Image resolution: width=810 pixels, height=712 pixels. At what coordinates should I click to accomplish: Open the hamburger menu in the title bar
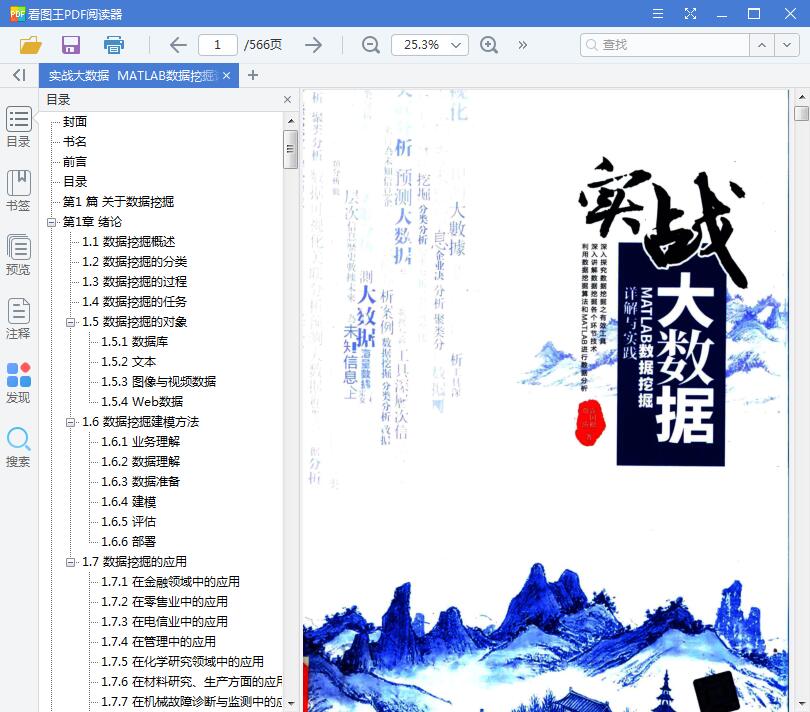coord(658,13)
